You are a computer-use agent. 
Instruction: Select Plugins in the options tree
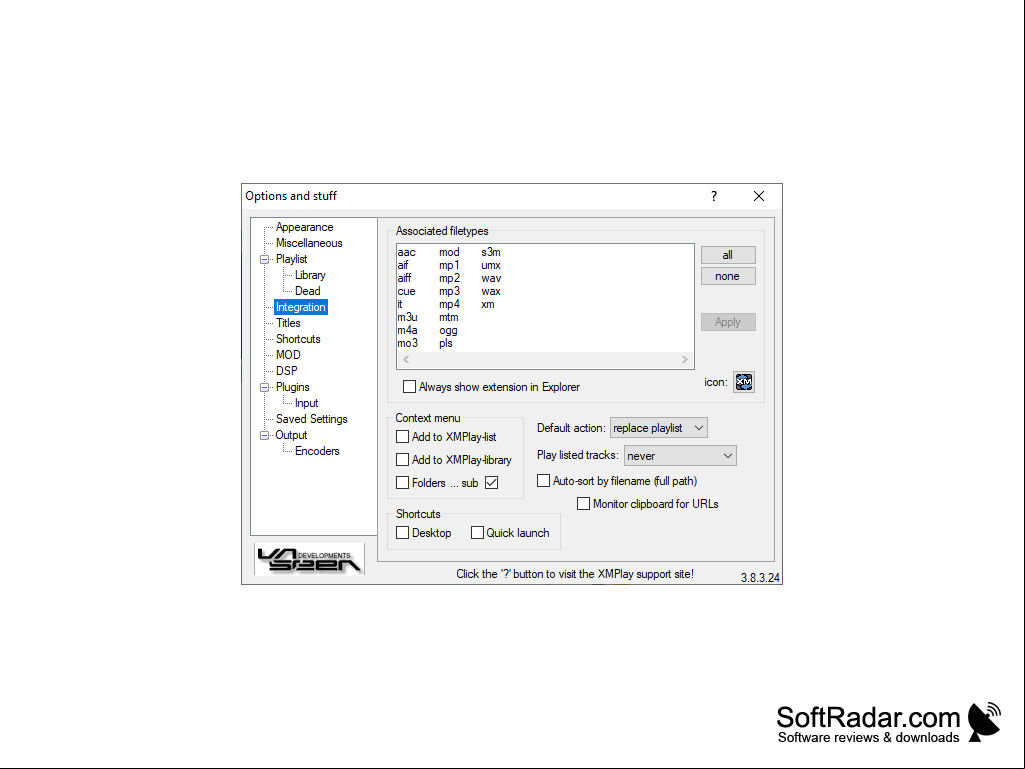[292, 387]
